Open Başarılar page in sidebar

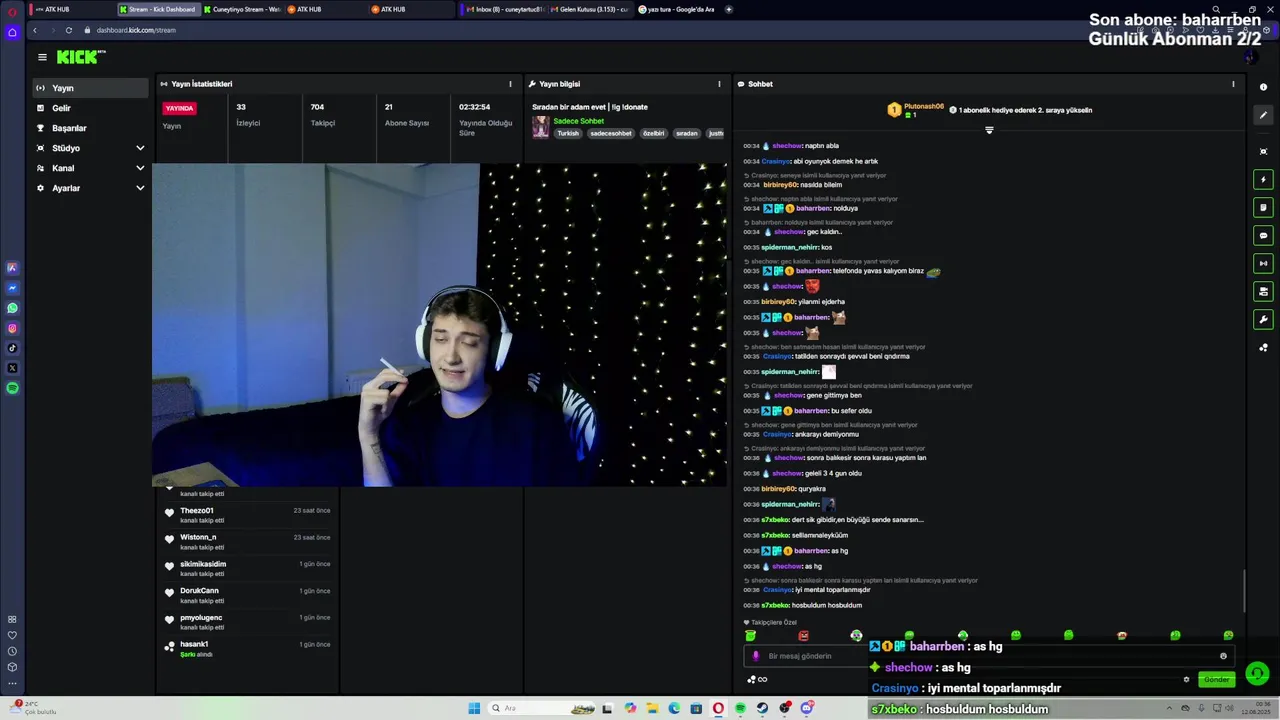90,128
